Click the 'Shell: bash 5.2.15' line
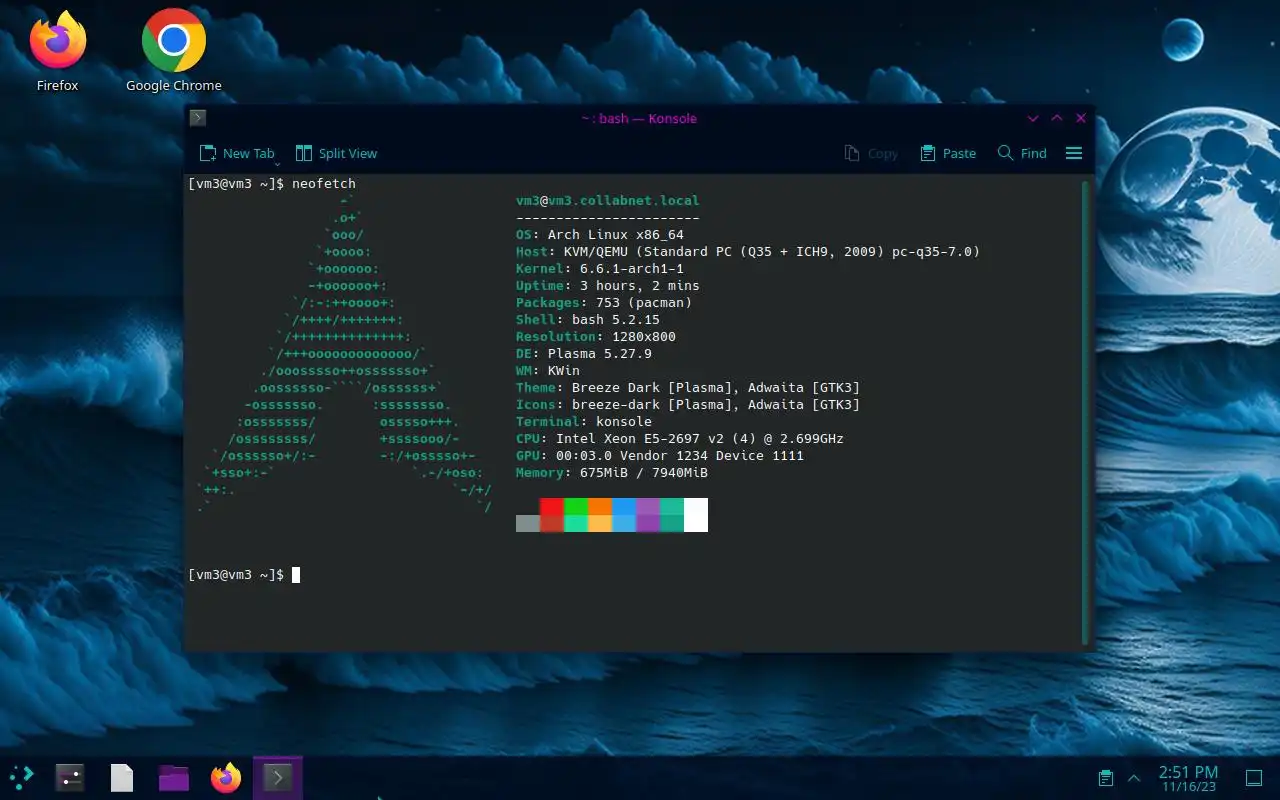Image resolution: width=1280 pixels, height=800 pixels. point(588,320)
